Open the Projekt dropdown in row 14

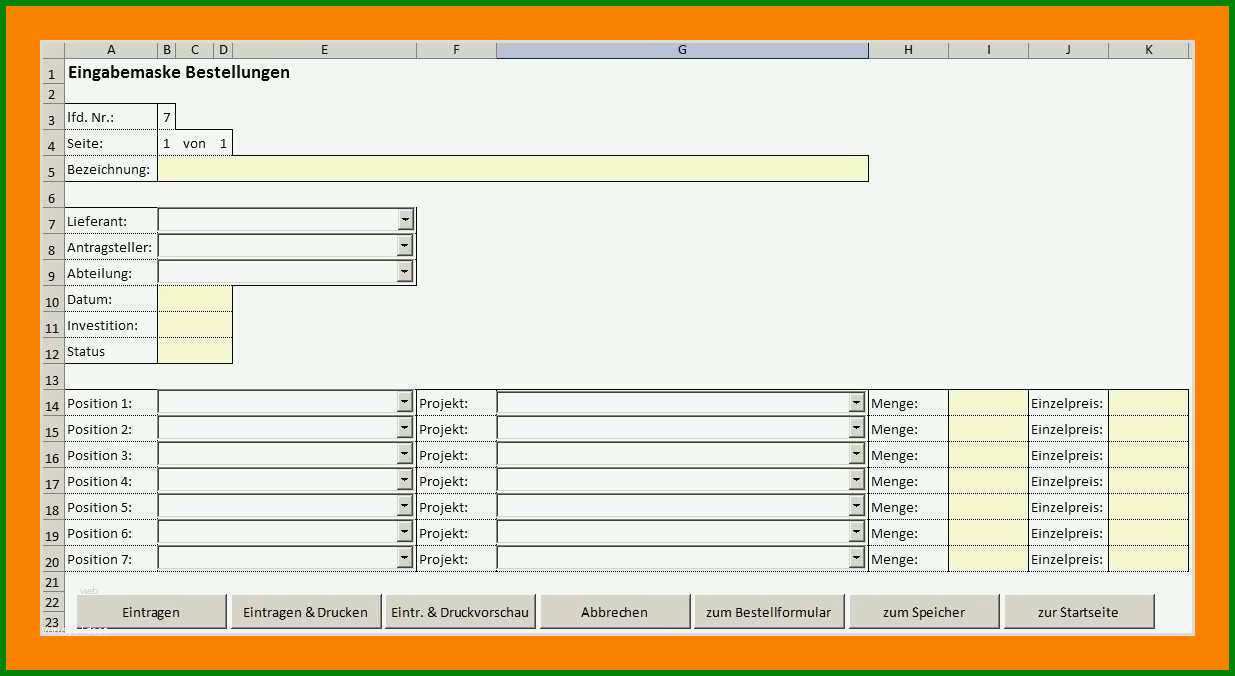point(856,402)
